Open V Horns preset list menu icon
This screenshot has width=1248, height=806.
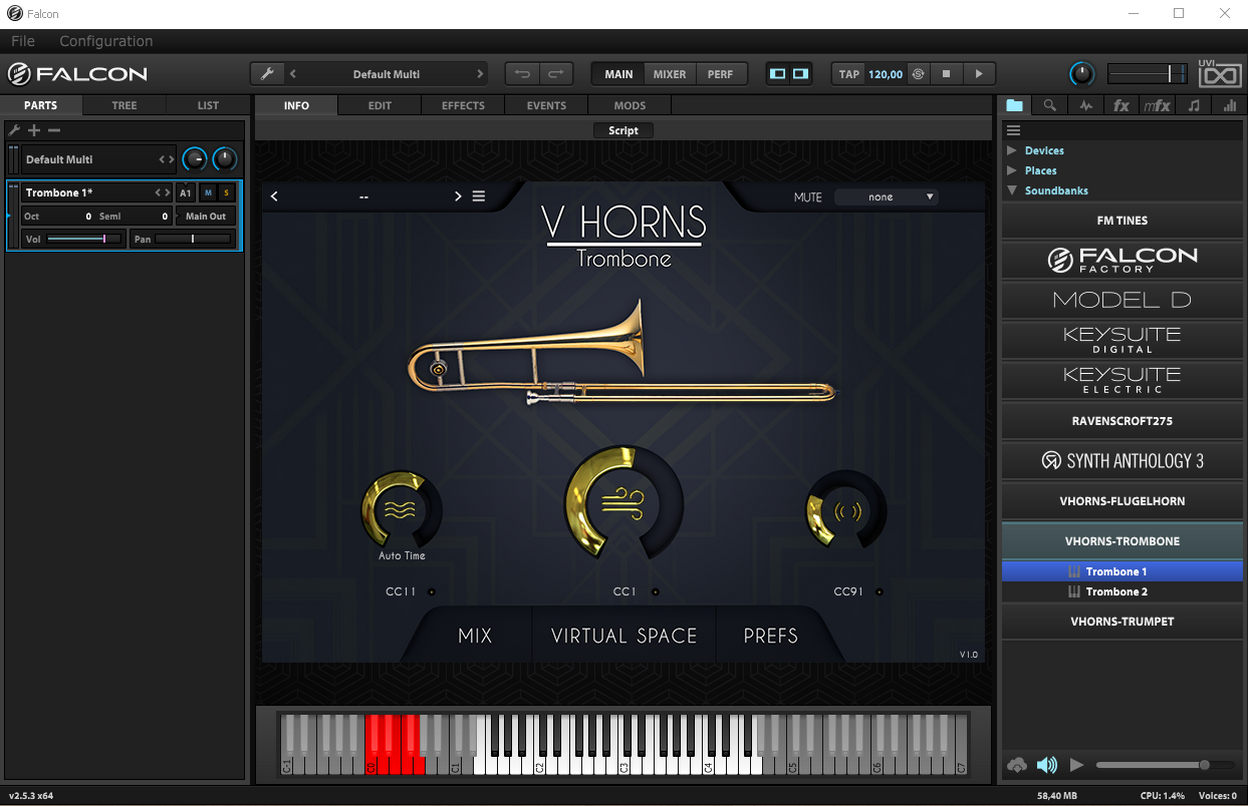pyautogui.click(x=479, y=196)
